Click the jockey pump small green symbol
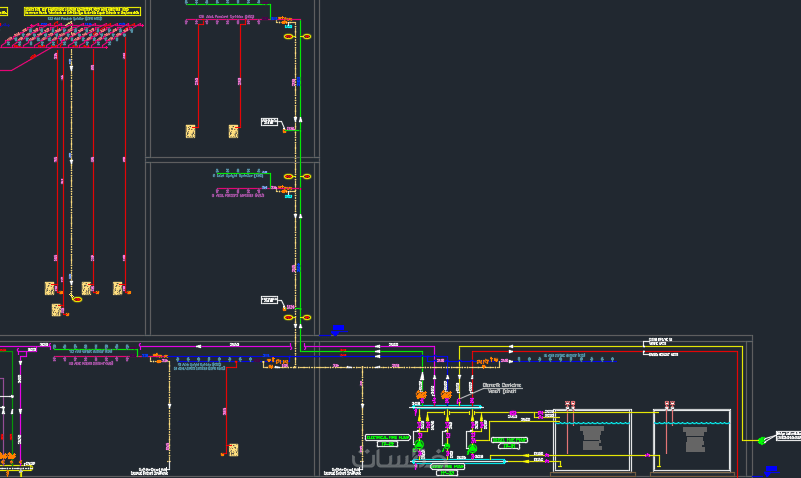Viewport: 801px width, 478px height. 446,446
